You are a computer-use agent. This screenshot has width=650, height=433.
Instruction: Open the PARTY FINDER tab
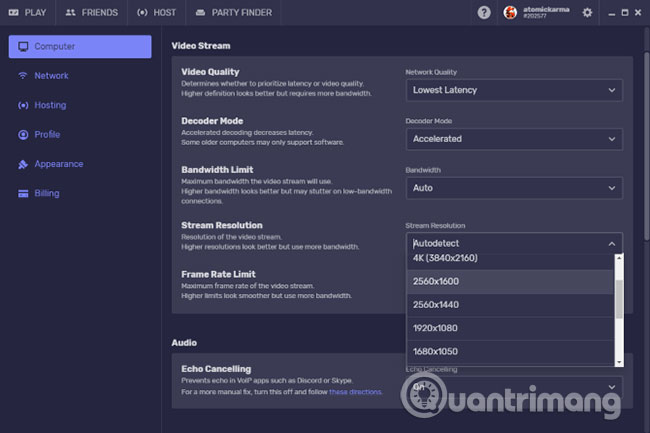233,12
